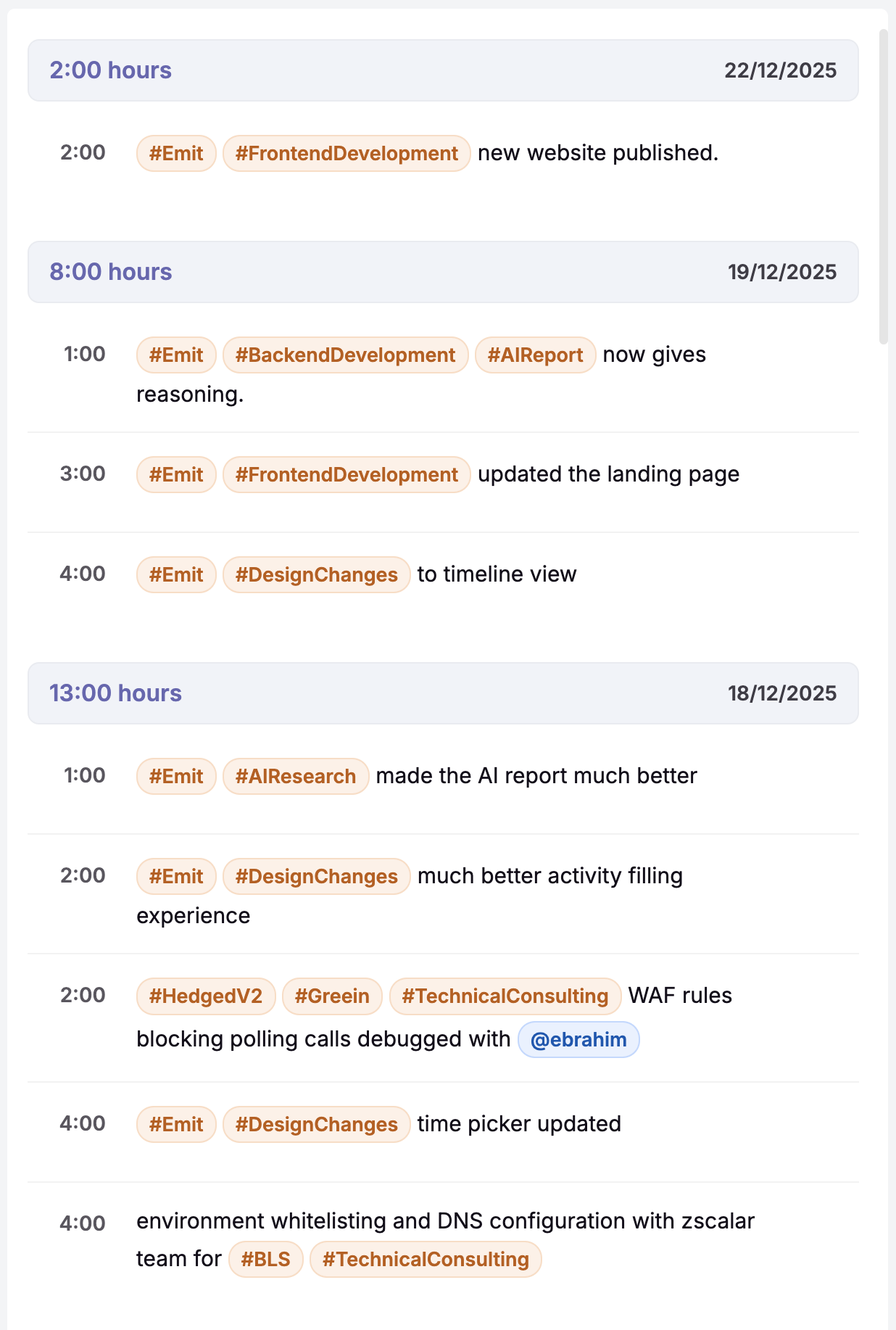896x1330 pixels.
Task: Open the zscalar DNS configuration entry
Action: coord(445,1221)
